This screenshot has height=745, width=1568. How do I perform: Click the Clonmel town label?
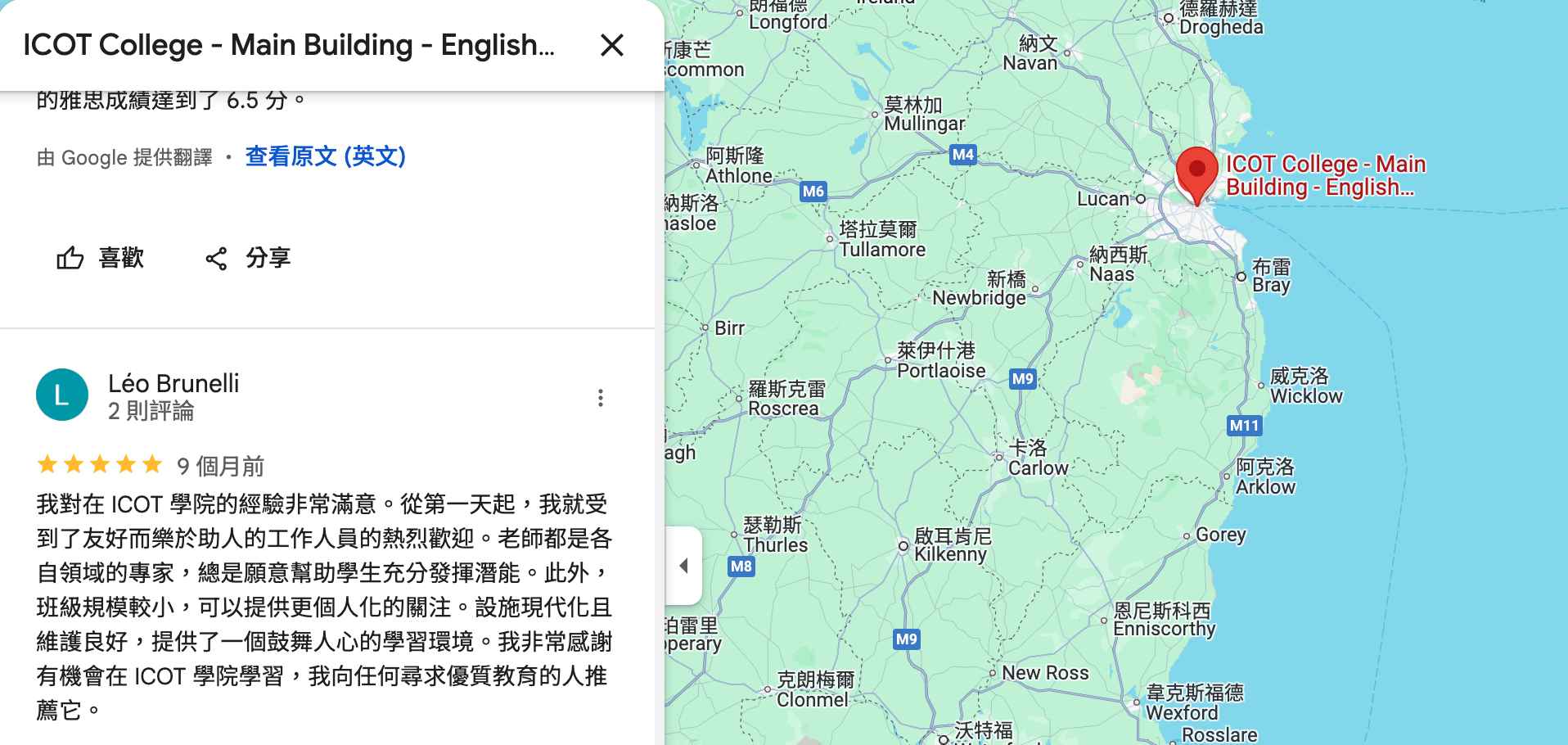814,689
